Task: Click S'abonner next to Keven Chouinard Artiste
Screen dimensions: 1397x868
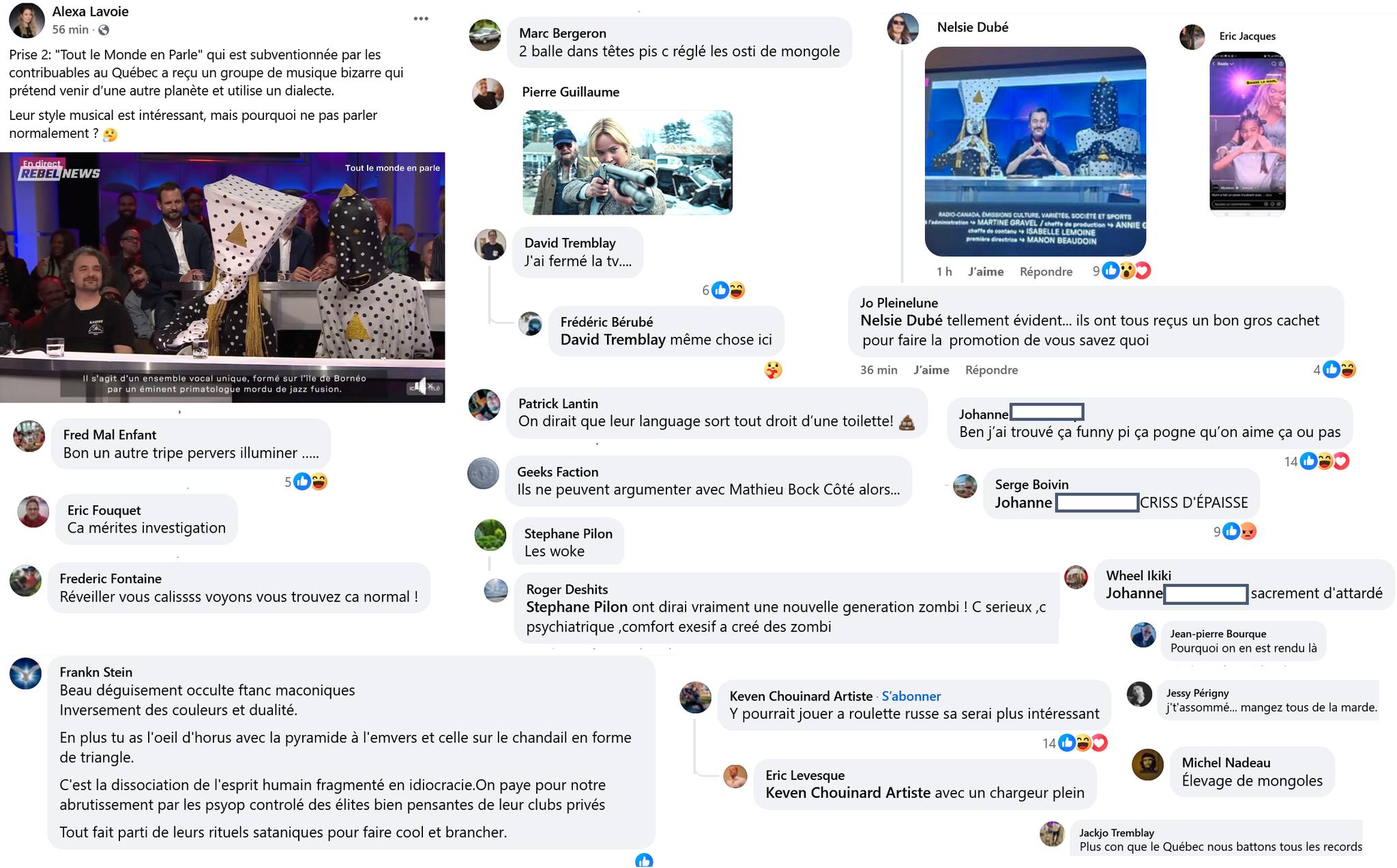Action: (911, 696)
